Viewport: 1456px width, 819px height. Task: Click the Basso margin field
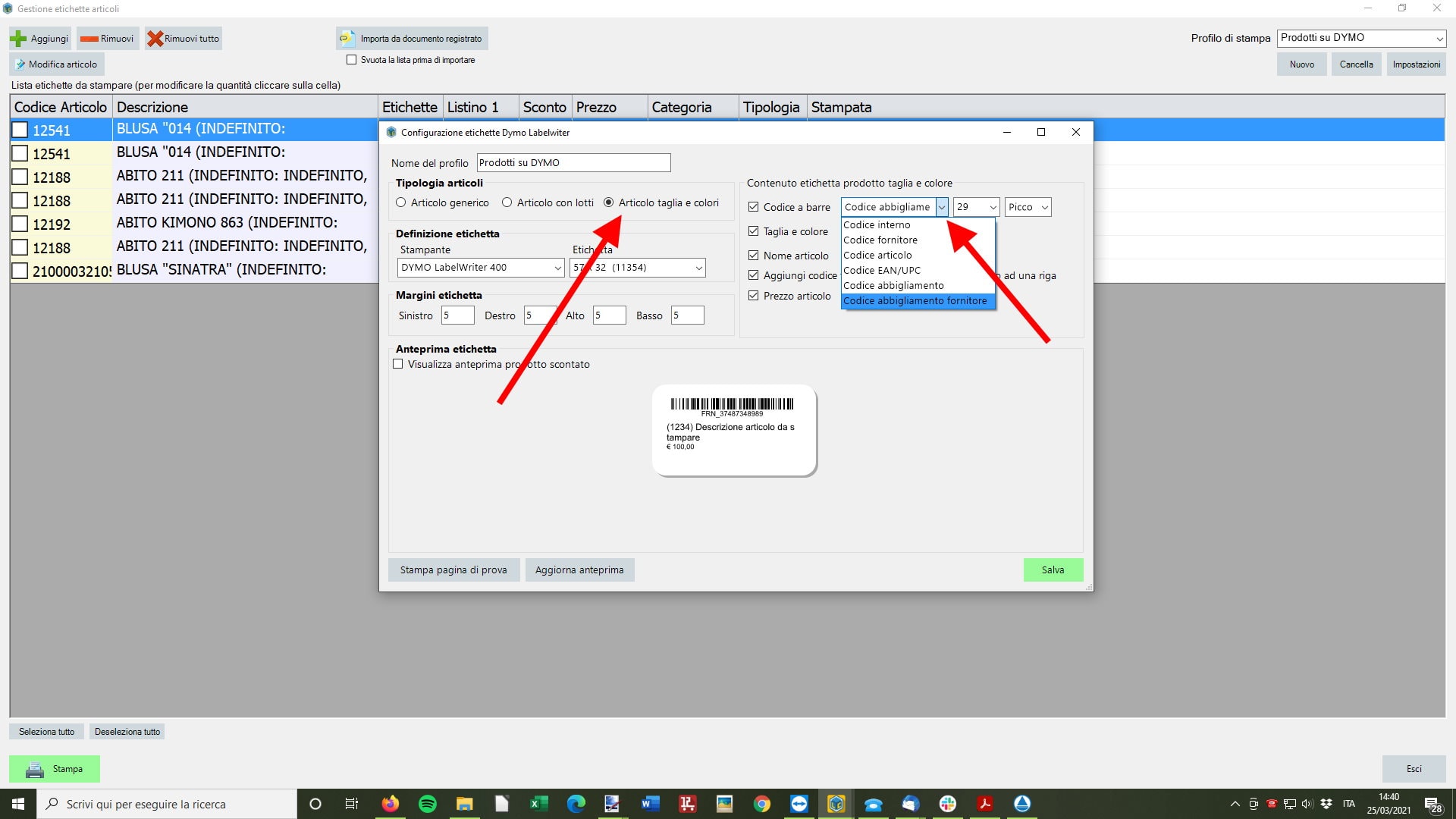(688, 315)
